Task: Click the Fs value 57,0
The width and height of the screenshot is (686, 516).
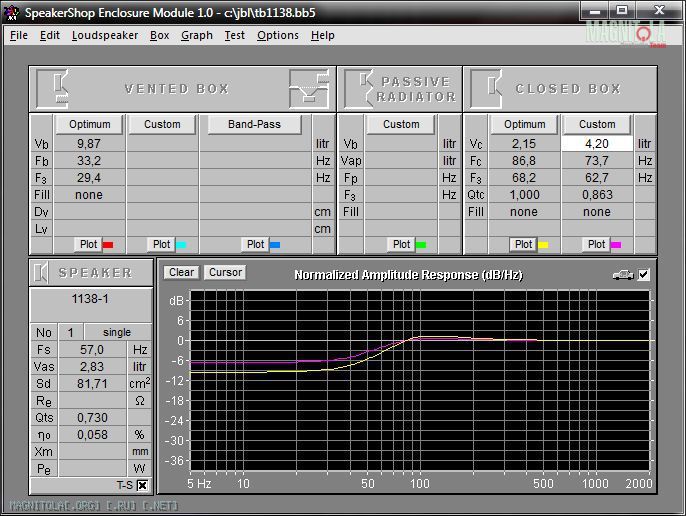Action: pos(92,350)
